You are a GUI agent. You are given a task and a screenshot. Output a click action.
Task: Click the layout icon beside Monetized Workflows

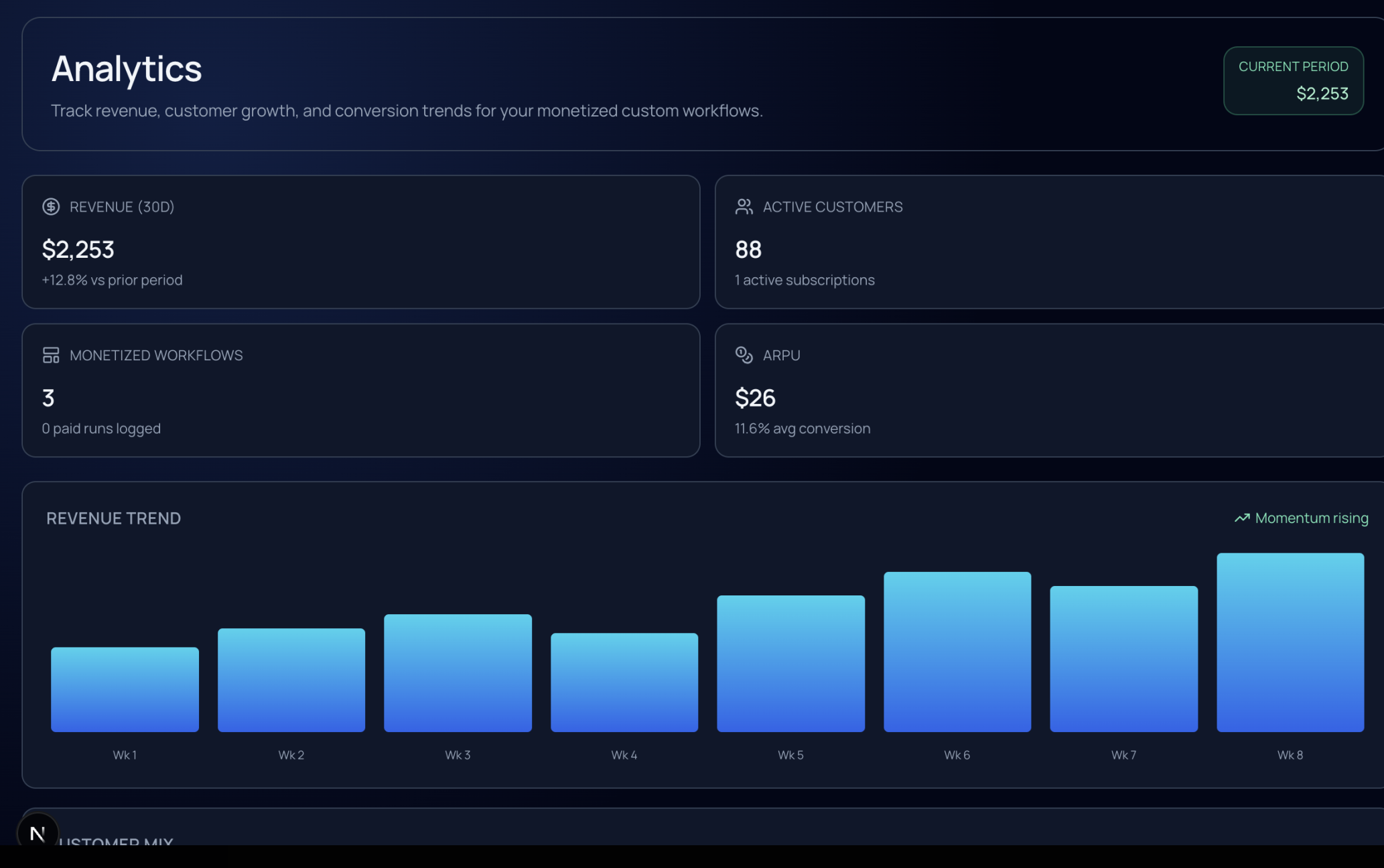(x=51, y=355)
